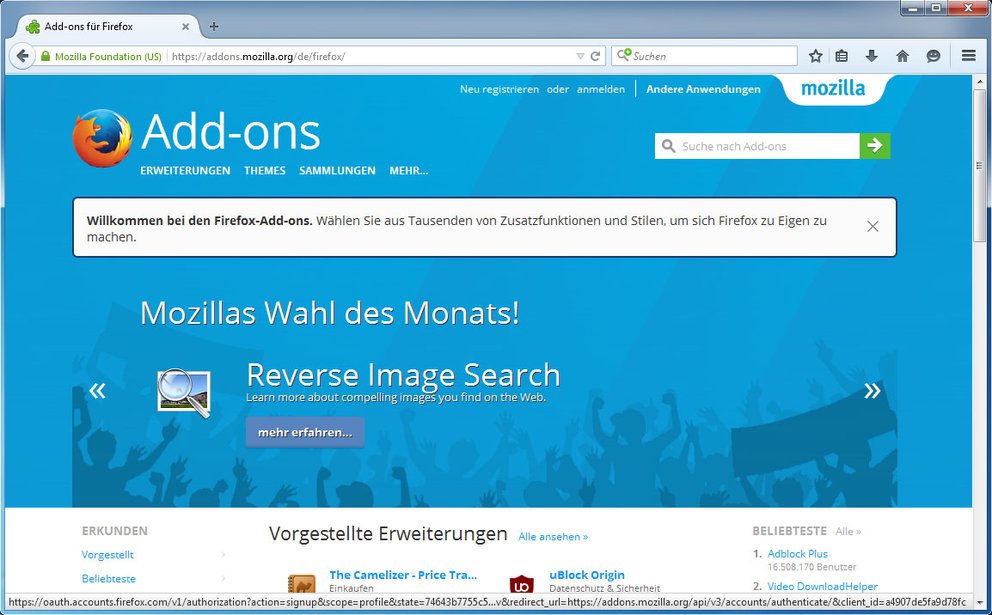Show bookmarks list icon in toolbar
The height and width of the screenshot is (615, 992).
click(841, 56)
